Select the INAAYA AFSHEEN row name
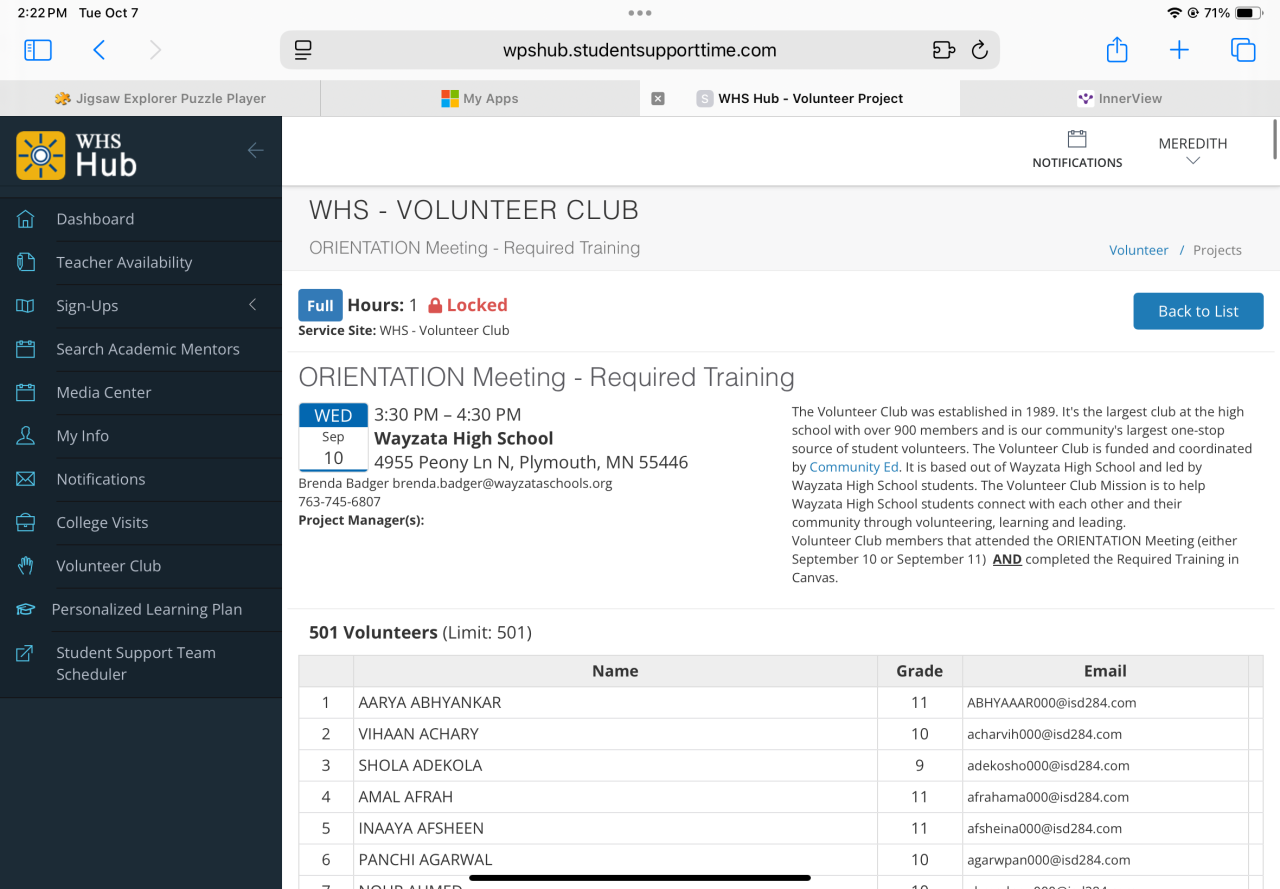This screenshot has width=1280, height=889. pos(421,828)
